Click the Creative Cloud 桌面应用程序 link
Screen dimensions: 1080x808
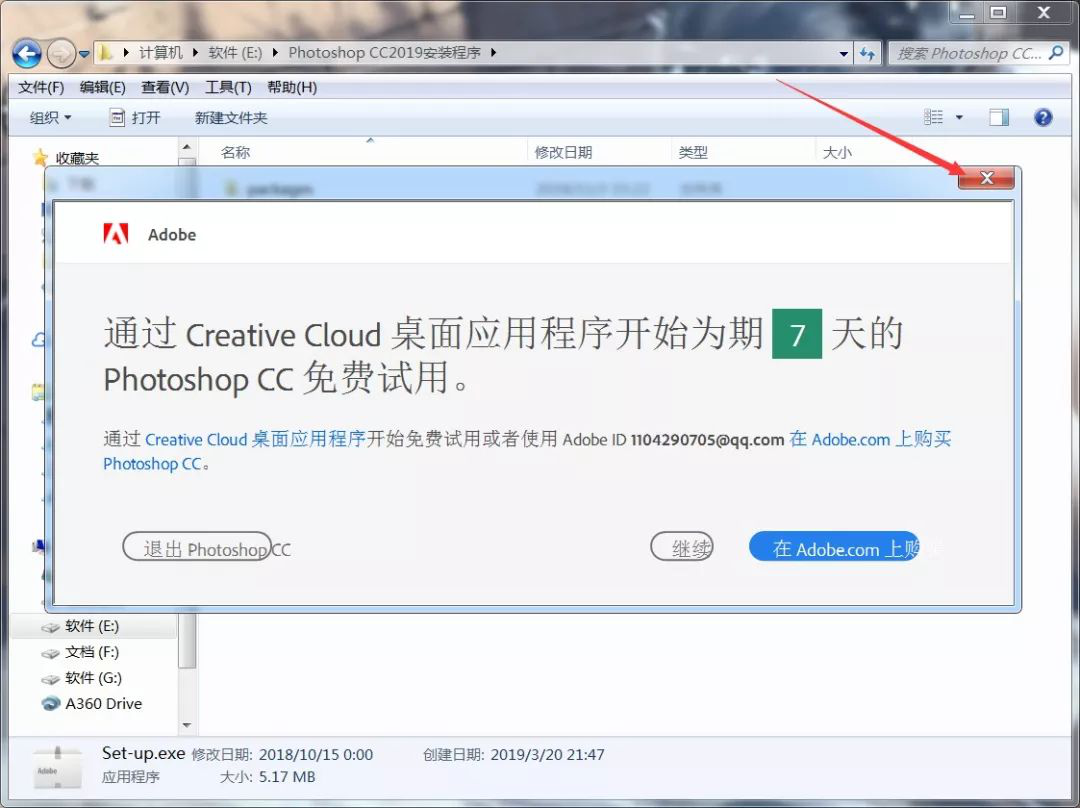255,439
